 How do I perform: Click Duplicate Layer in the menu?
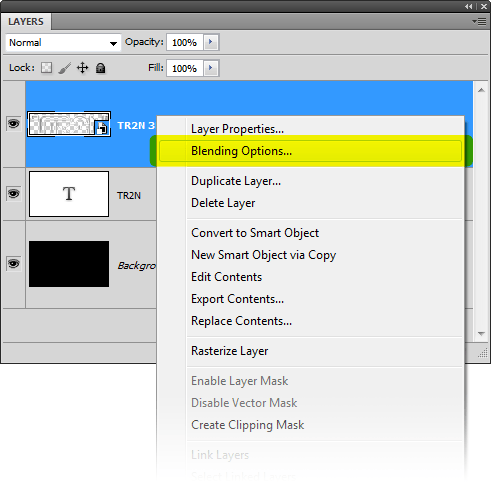pos(236,181)
